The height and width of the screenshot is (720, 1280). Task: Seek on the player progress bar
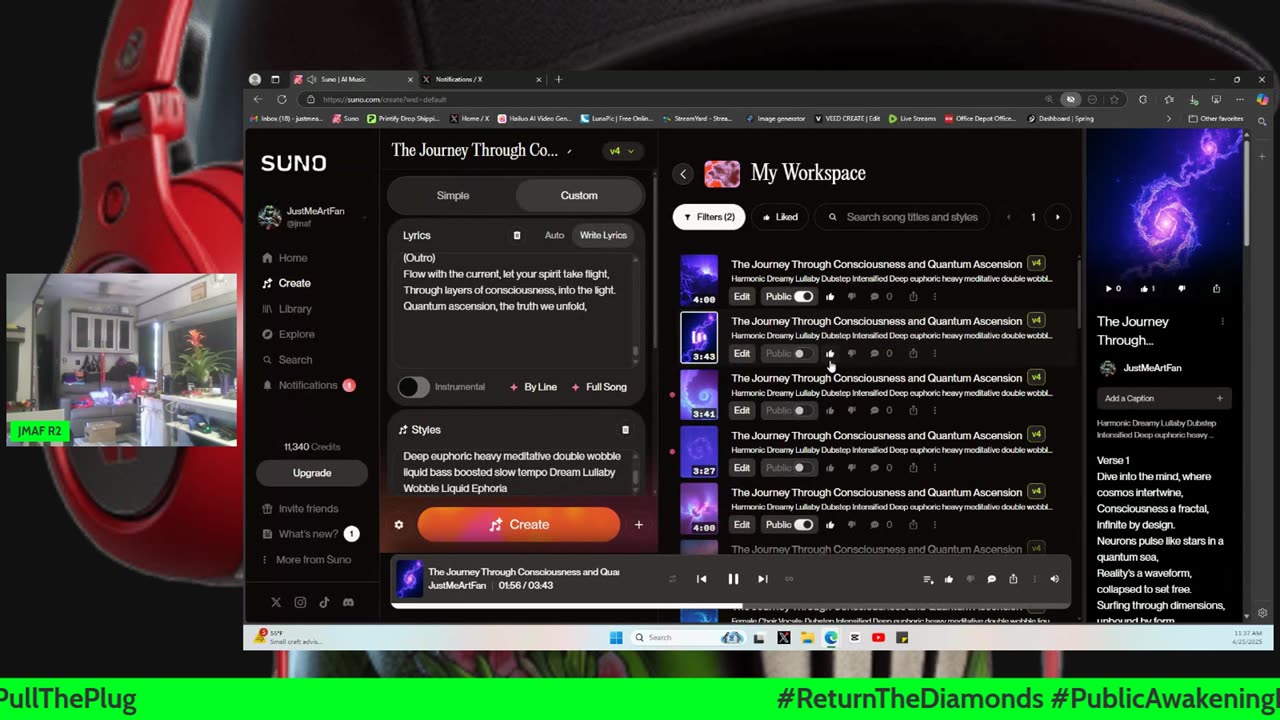(x=730, y=604)
